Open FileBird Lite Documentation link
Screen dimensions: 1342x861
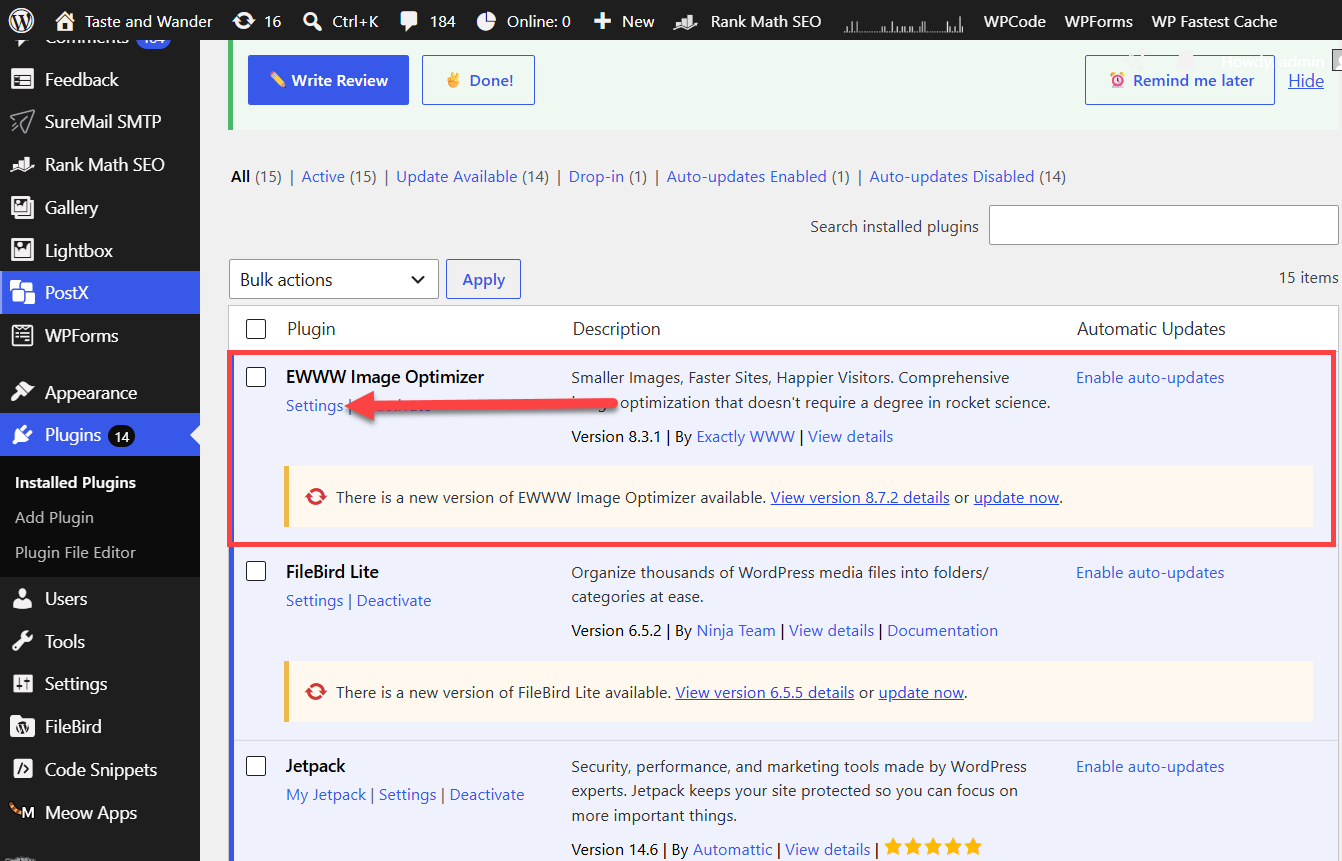tap(942, 631)
